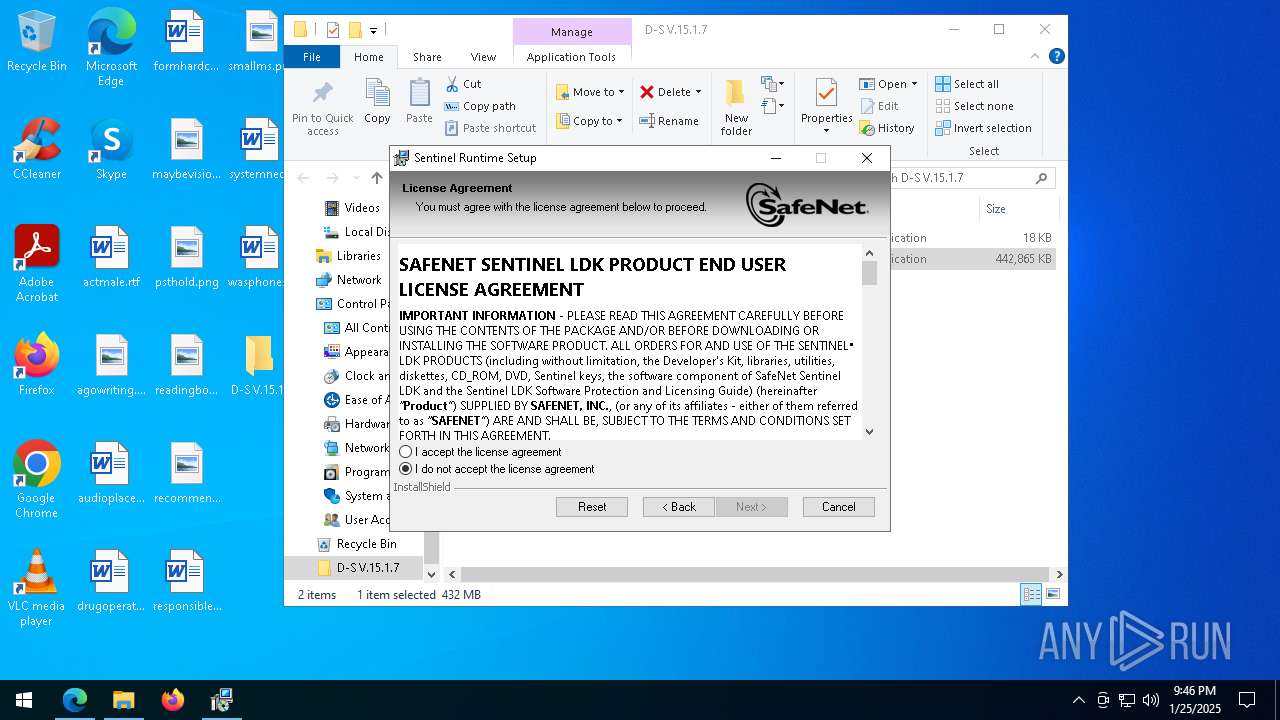Click Up arrow in Explorer navigation
Image resolution: width=1280 pixels, height=720 pixels.
coord(376,178)
